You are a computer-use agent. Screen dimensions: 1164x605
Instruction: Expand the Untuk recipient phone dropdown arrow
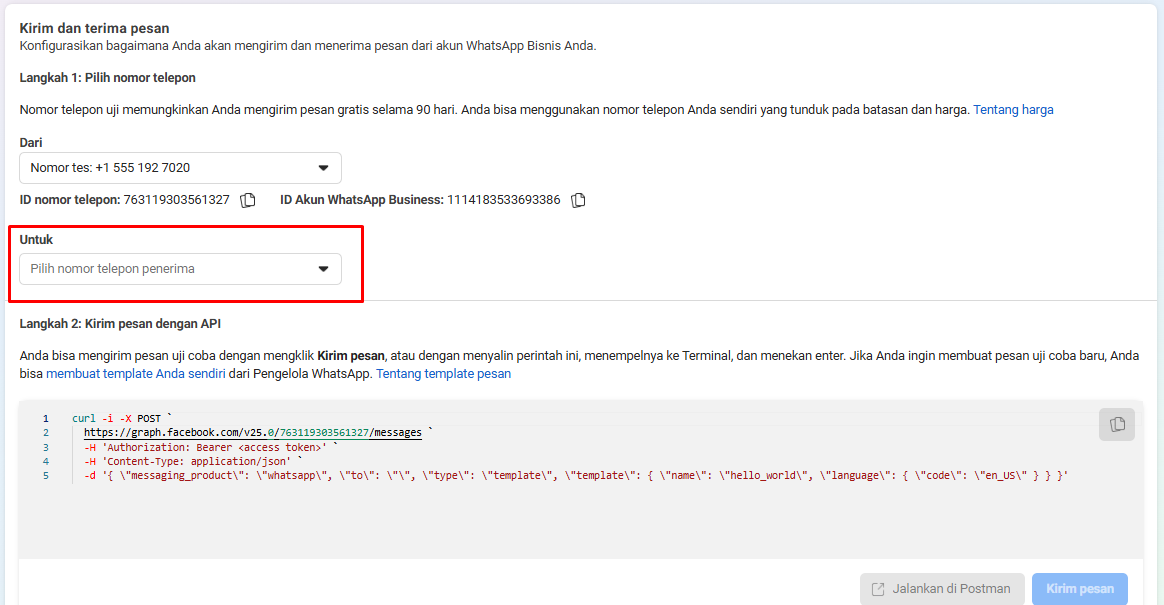click(324, 269)
